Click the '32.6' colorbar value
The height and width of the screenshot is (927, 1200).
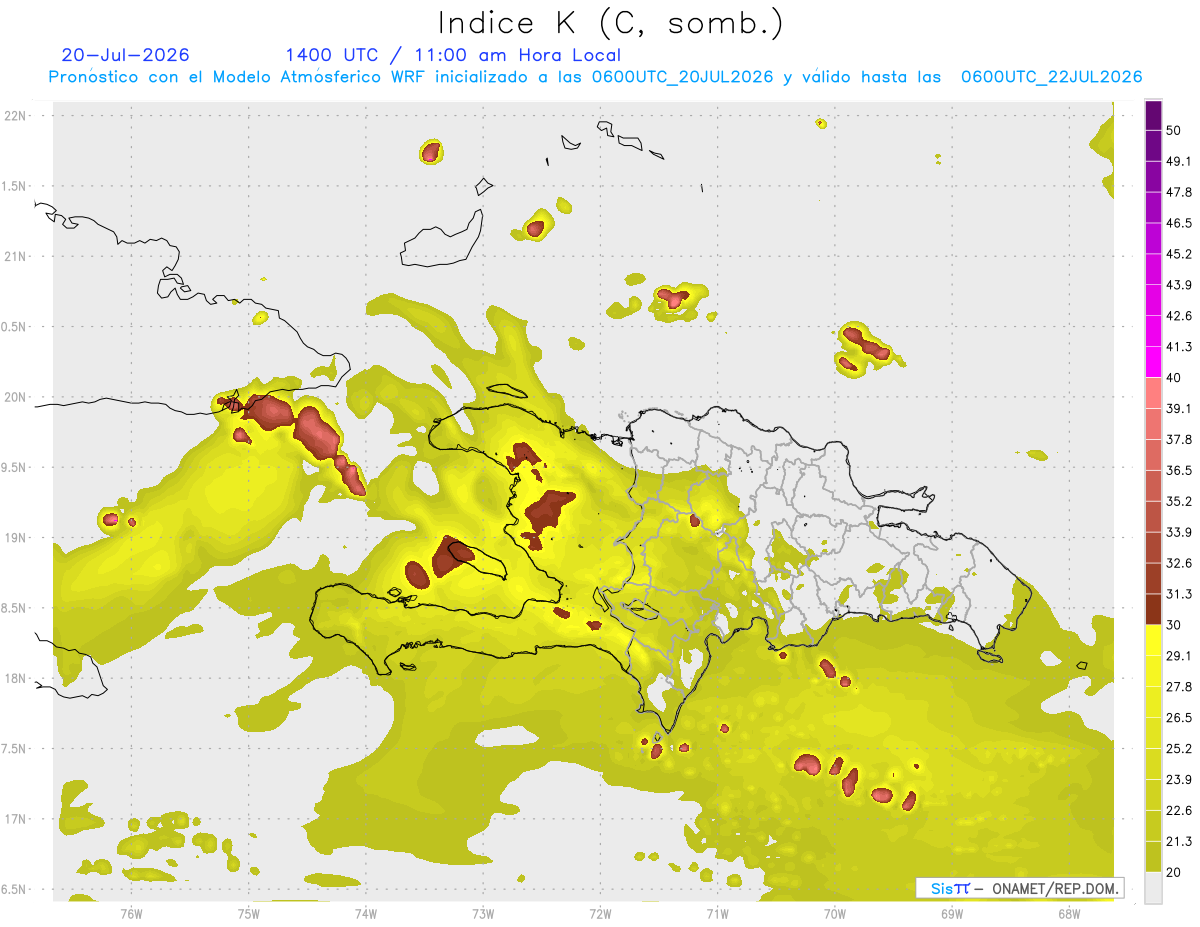tap(1179, 563)
